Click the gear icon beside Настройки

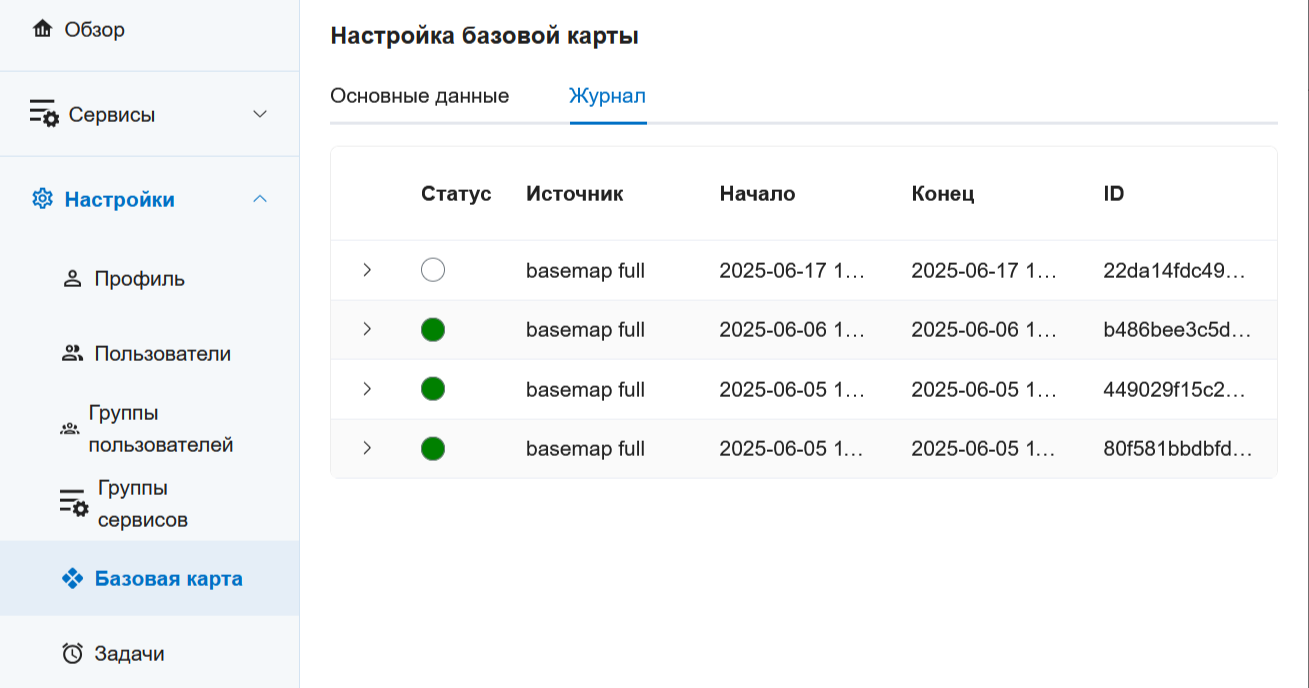point(42,199)
